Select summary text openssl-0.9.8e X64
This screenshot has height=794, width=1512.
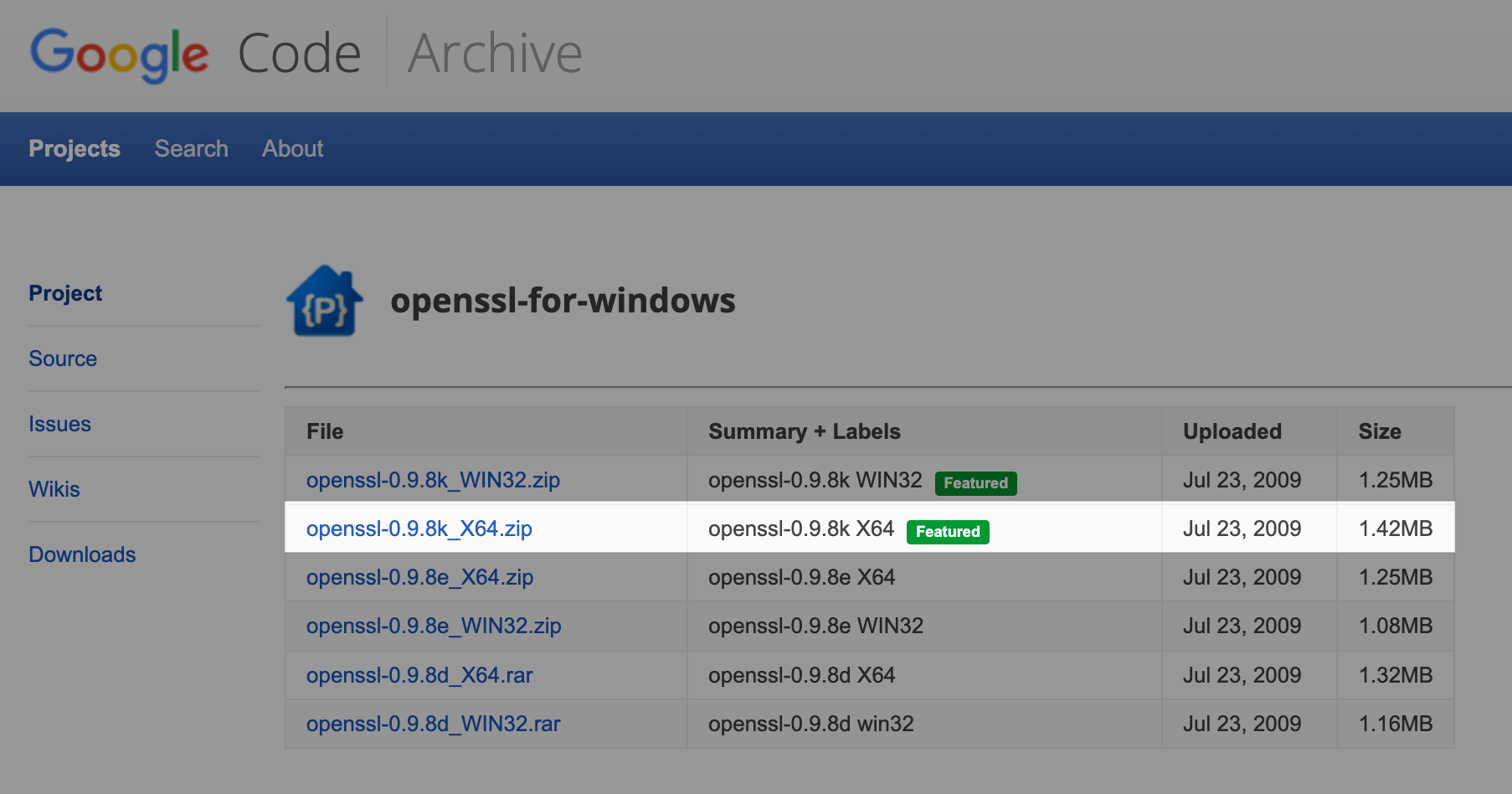coord(802,577)
